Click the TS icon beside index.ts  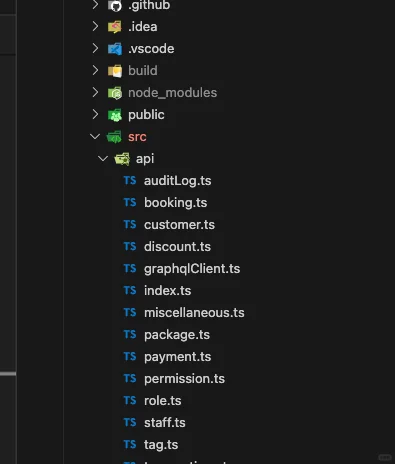pos(130,290)
